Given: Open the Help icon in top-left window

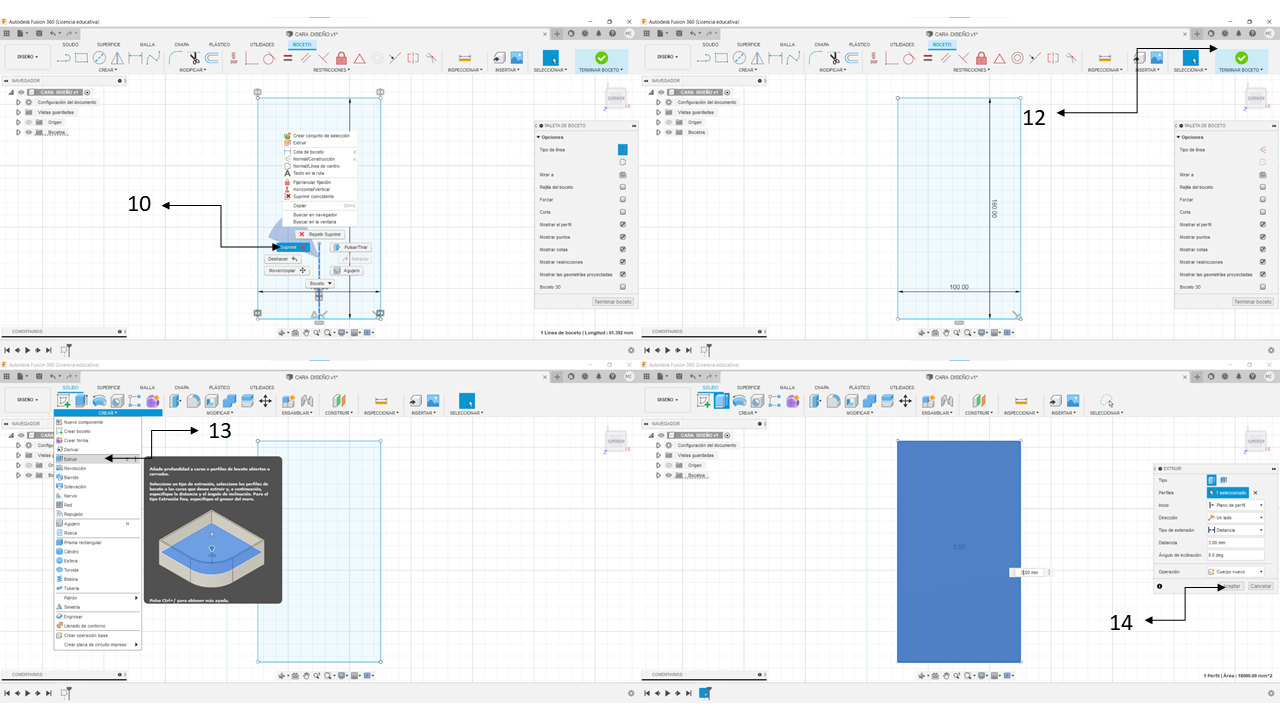Looking at the screenshot, I should coord(612,33).
